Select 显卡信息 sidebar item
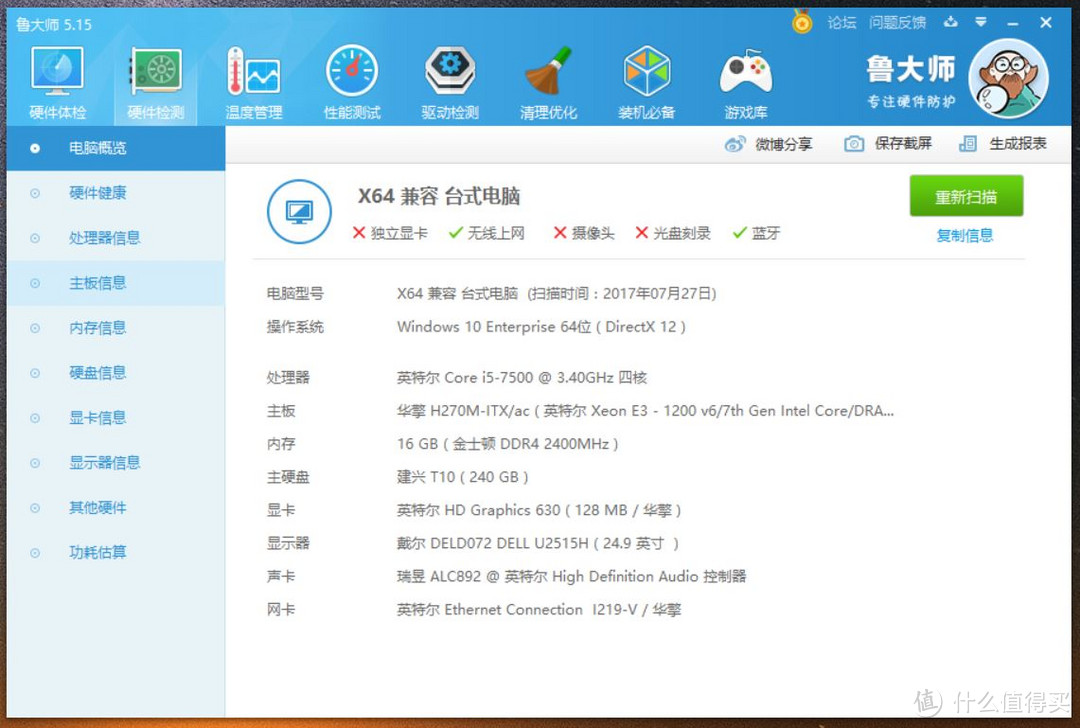The width and height of the screenshot is (1080, 728). [x=116, y=417]
